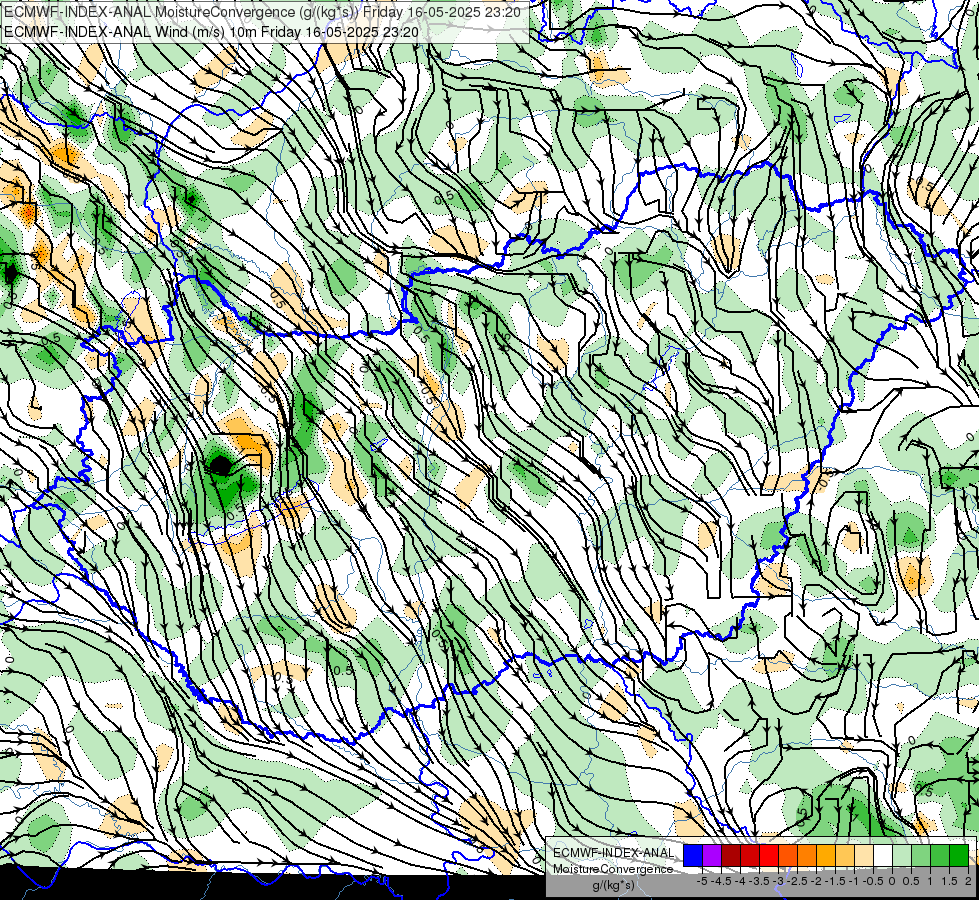Select the amber swatch between -2 and -1.5
This screenshot has width=979, height=900.
826,855
